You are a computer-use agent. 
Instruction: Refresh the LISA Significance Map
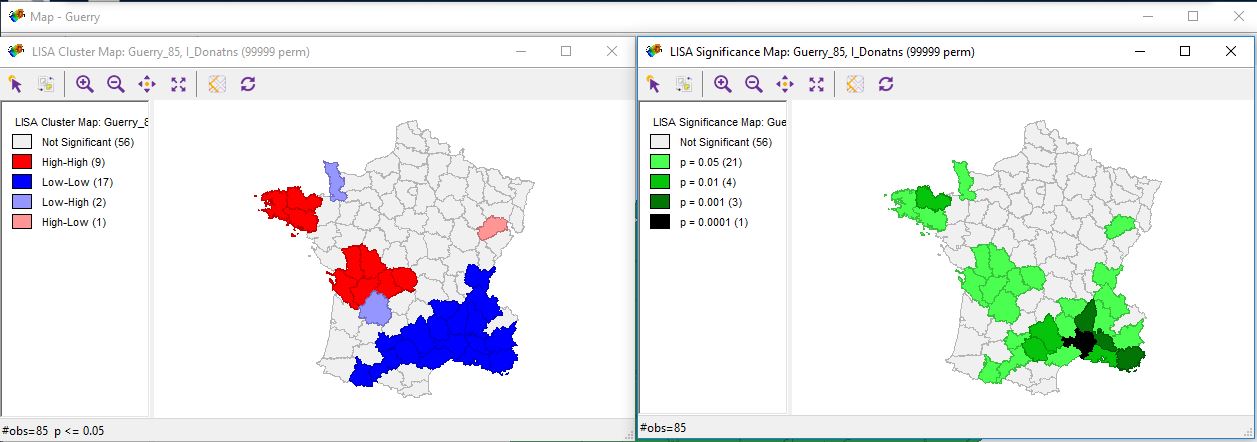pos(886,84)
